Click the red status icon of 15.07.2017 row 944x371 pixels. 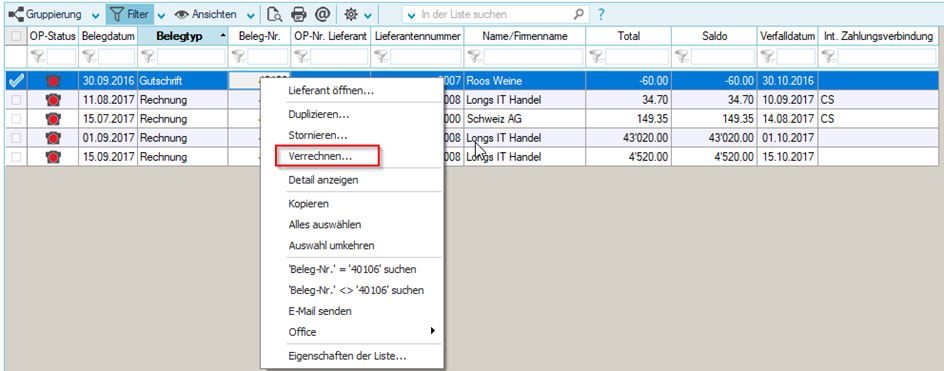coord(54,119)
